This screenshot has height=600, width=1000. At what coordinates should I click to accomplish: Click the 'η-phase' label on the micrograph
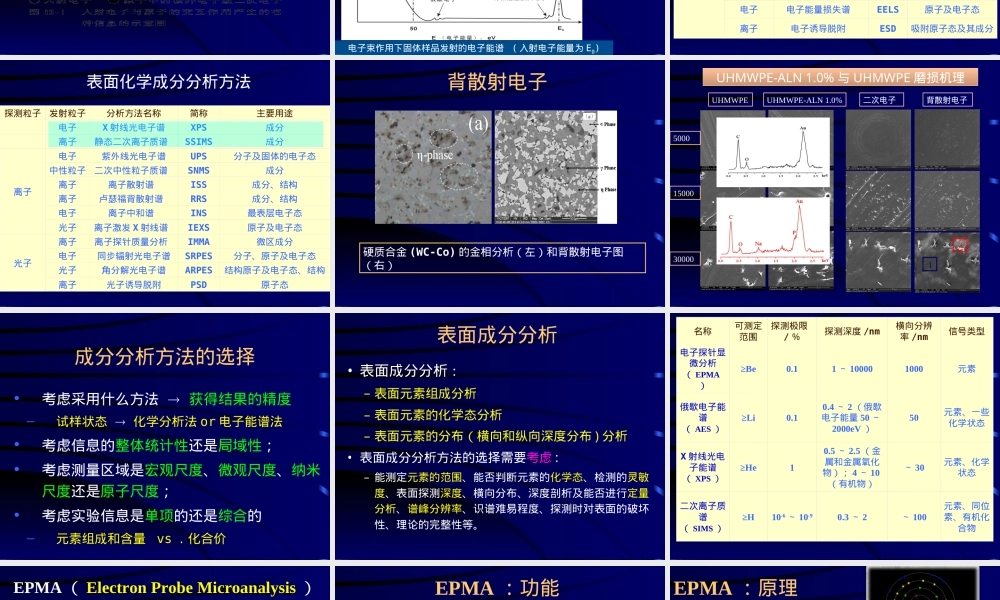click(x=435, y=155)
